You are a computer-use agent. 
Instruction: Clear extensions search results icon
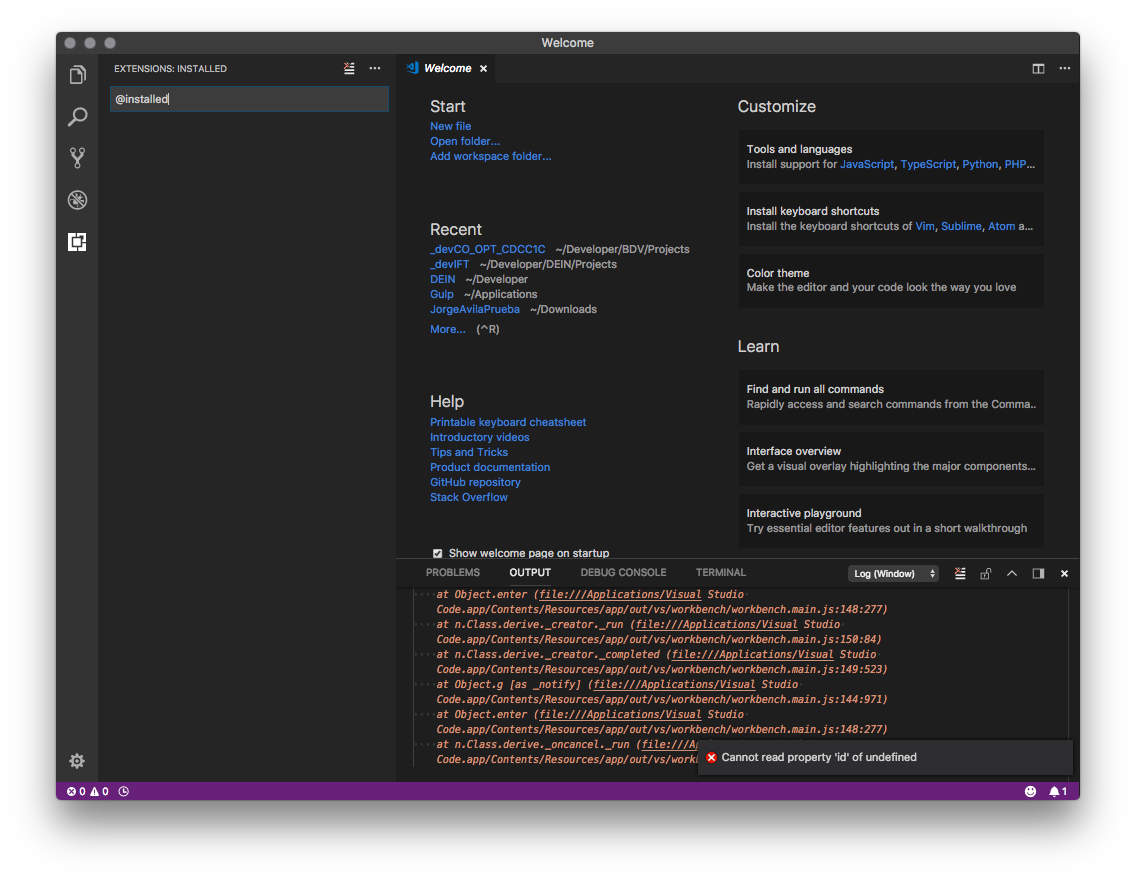[349, 68]
